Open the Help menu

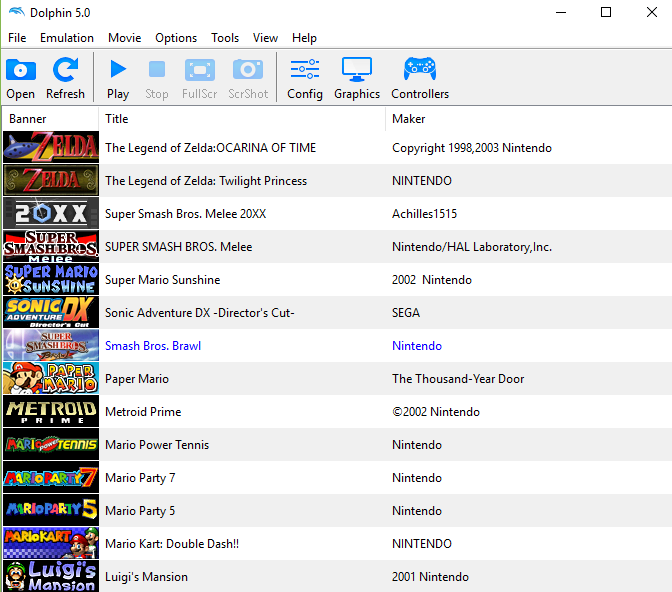click(304, 38)
